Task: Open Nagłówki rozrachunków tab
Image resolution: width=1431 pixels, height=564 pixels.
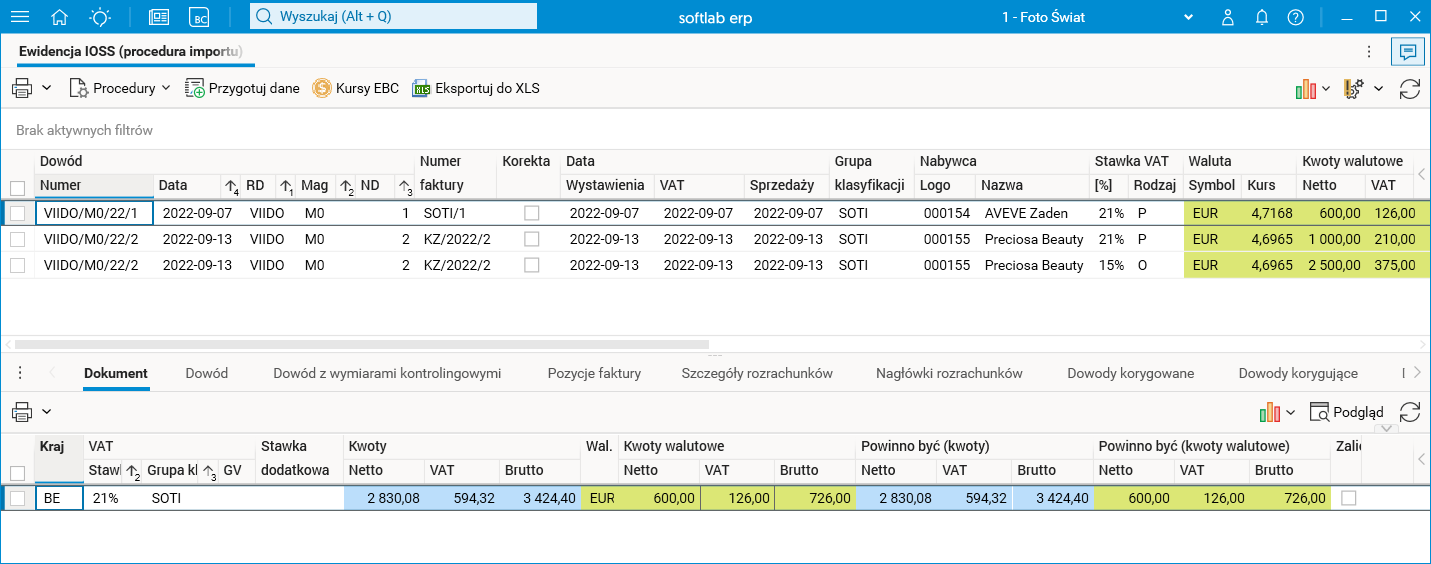Action: (x=949, y=373)
